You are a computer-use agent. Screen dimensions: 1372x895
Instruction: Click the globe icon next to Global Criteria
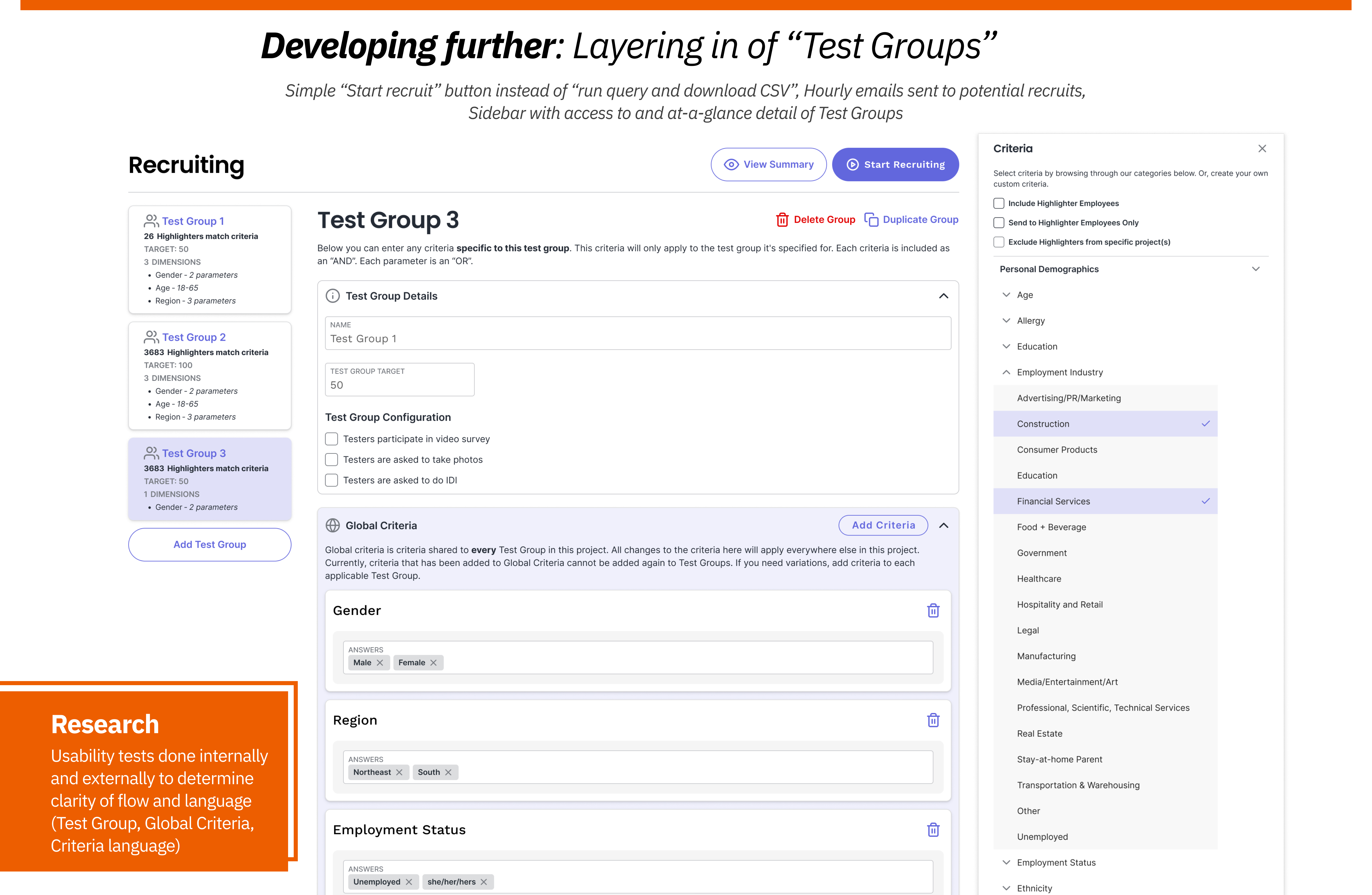(x=333, y=525)
